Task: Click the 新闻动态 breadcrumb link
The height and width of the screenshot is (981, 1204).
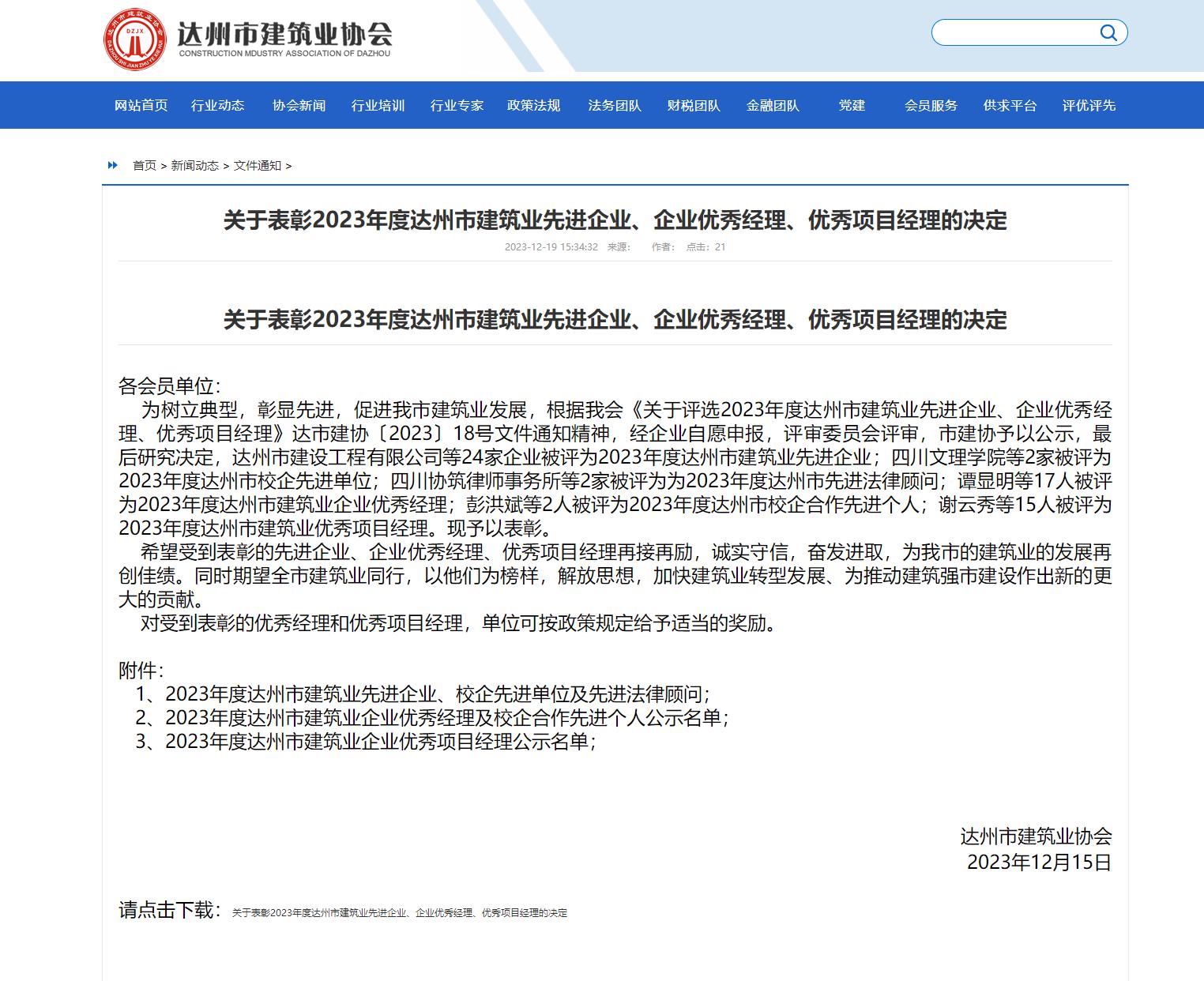Action: pyautogui.click(x=194, y=165)
